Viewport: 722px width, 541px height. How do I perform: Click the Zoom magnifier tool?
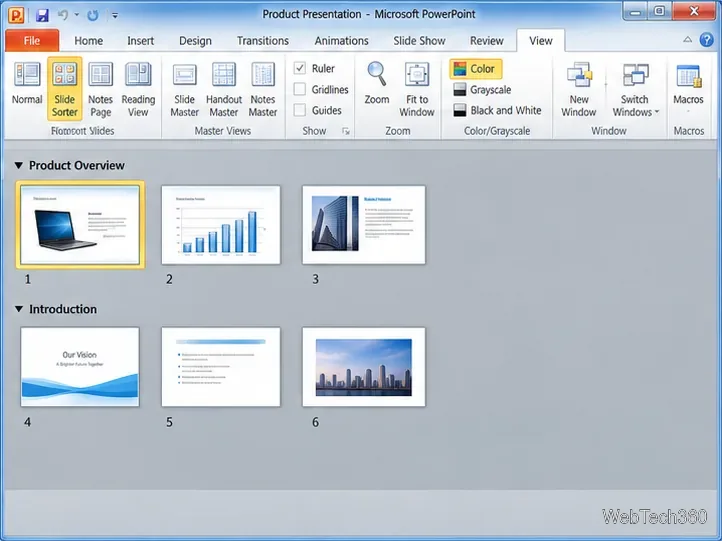point(377,83)
